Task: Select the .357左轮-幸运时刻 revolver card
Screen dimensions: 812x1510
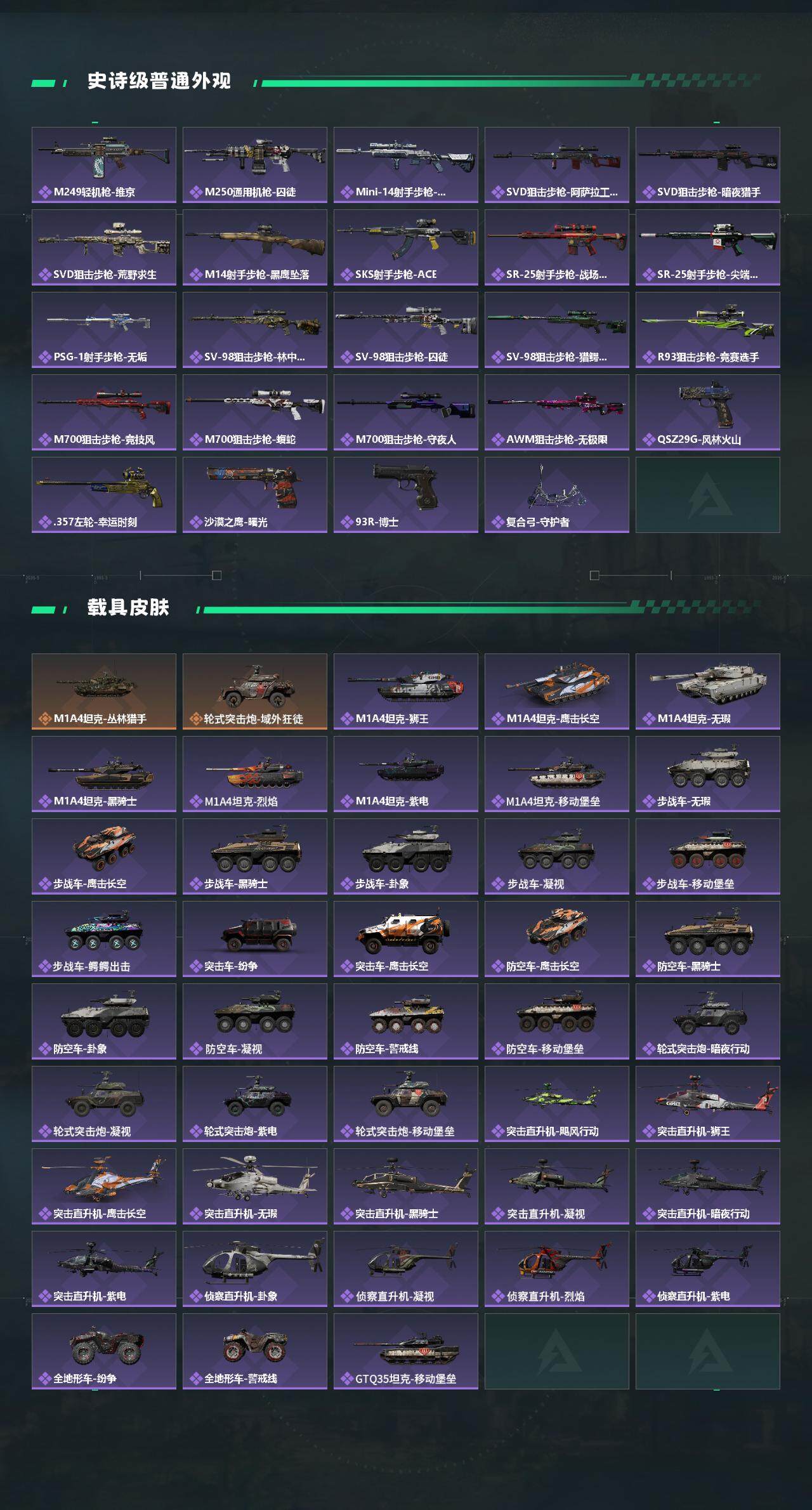Action: 104,495
